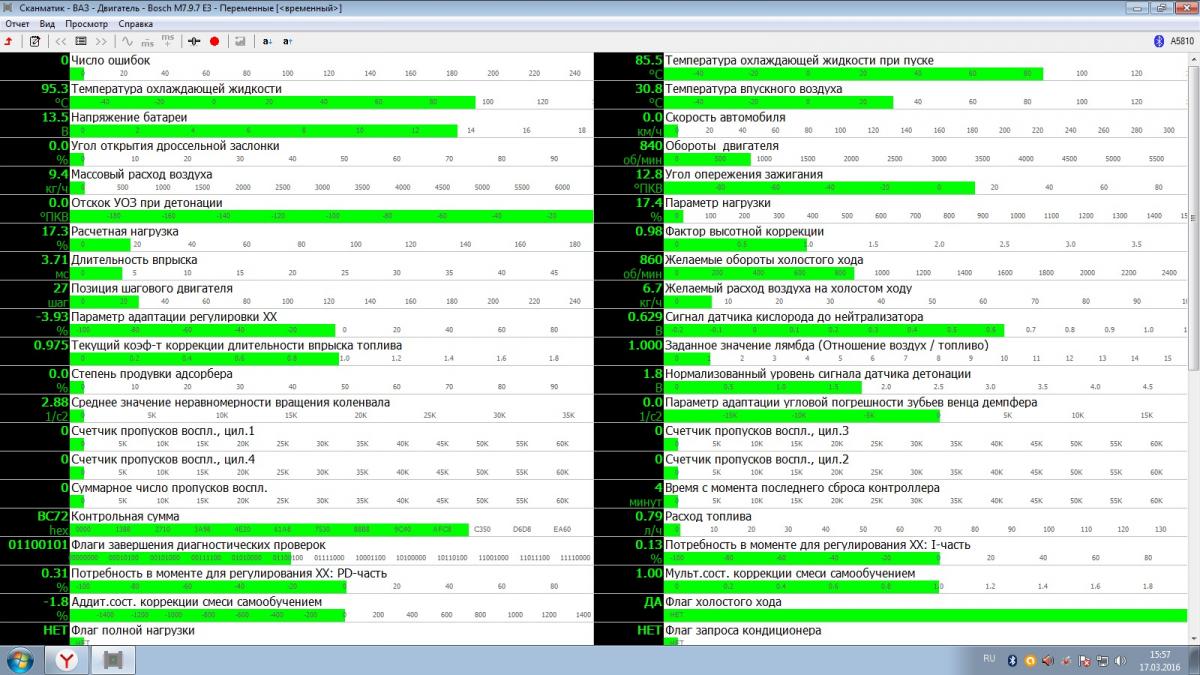Click the RU language indicator in tray

pyautogui.click(x=989, y=659)
